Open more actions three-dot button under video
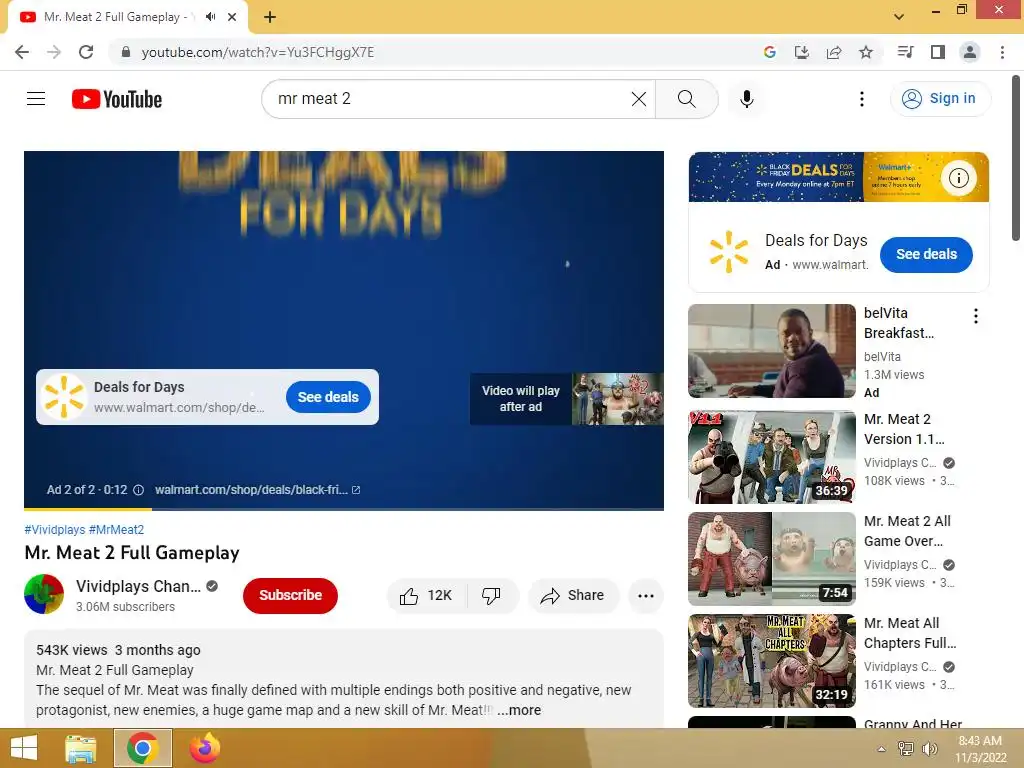The image size is (1024, 768). (646, 596)
